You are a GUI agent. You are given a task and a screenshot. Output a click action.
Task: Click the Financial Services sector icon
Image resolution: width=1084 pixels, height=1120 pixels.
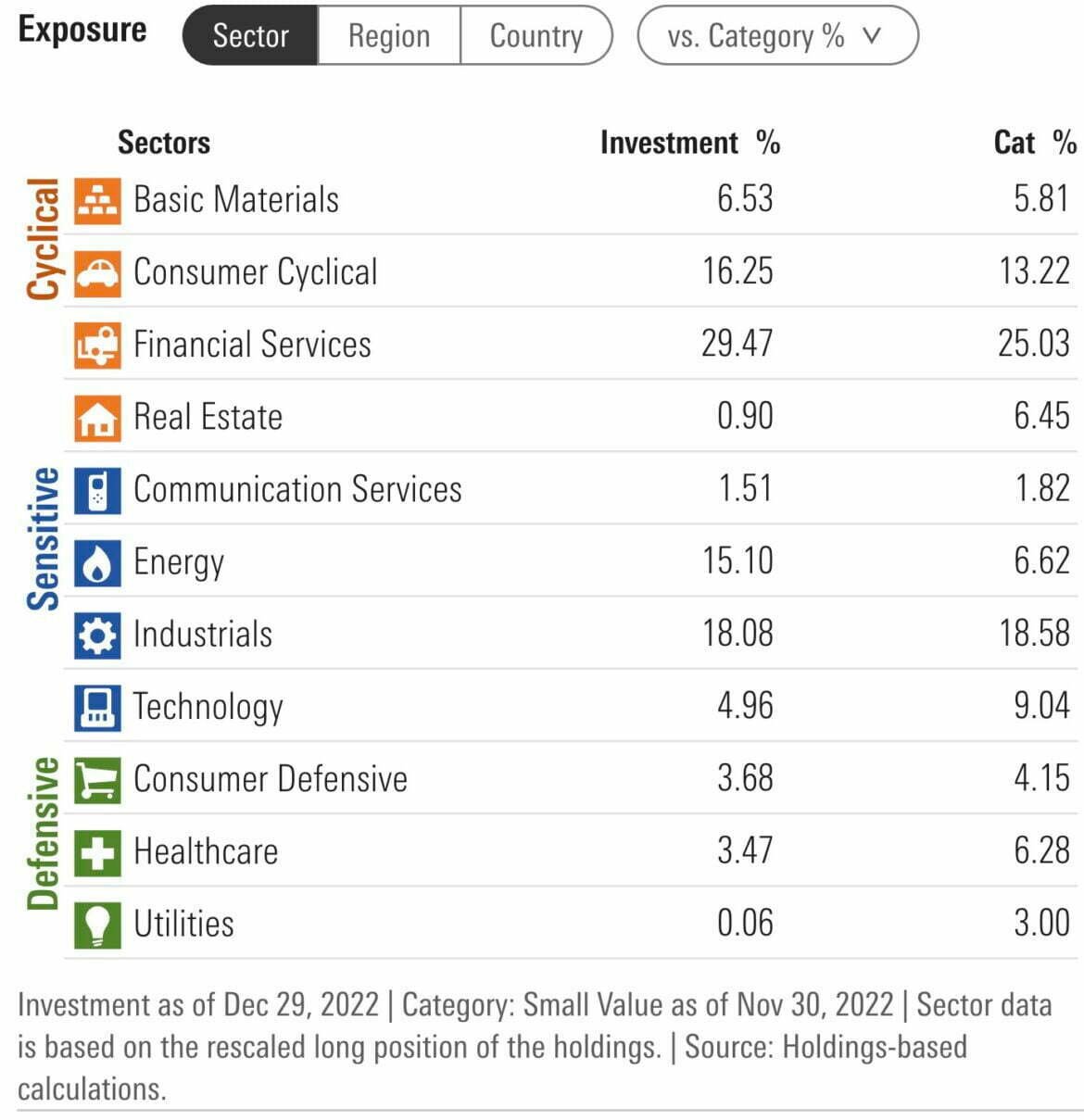96,344
